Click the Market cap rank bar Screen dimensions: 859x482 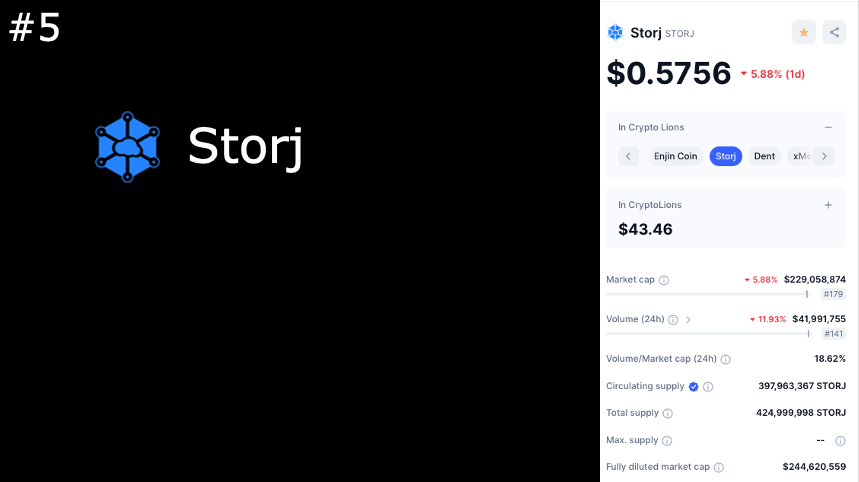(707, 294)
